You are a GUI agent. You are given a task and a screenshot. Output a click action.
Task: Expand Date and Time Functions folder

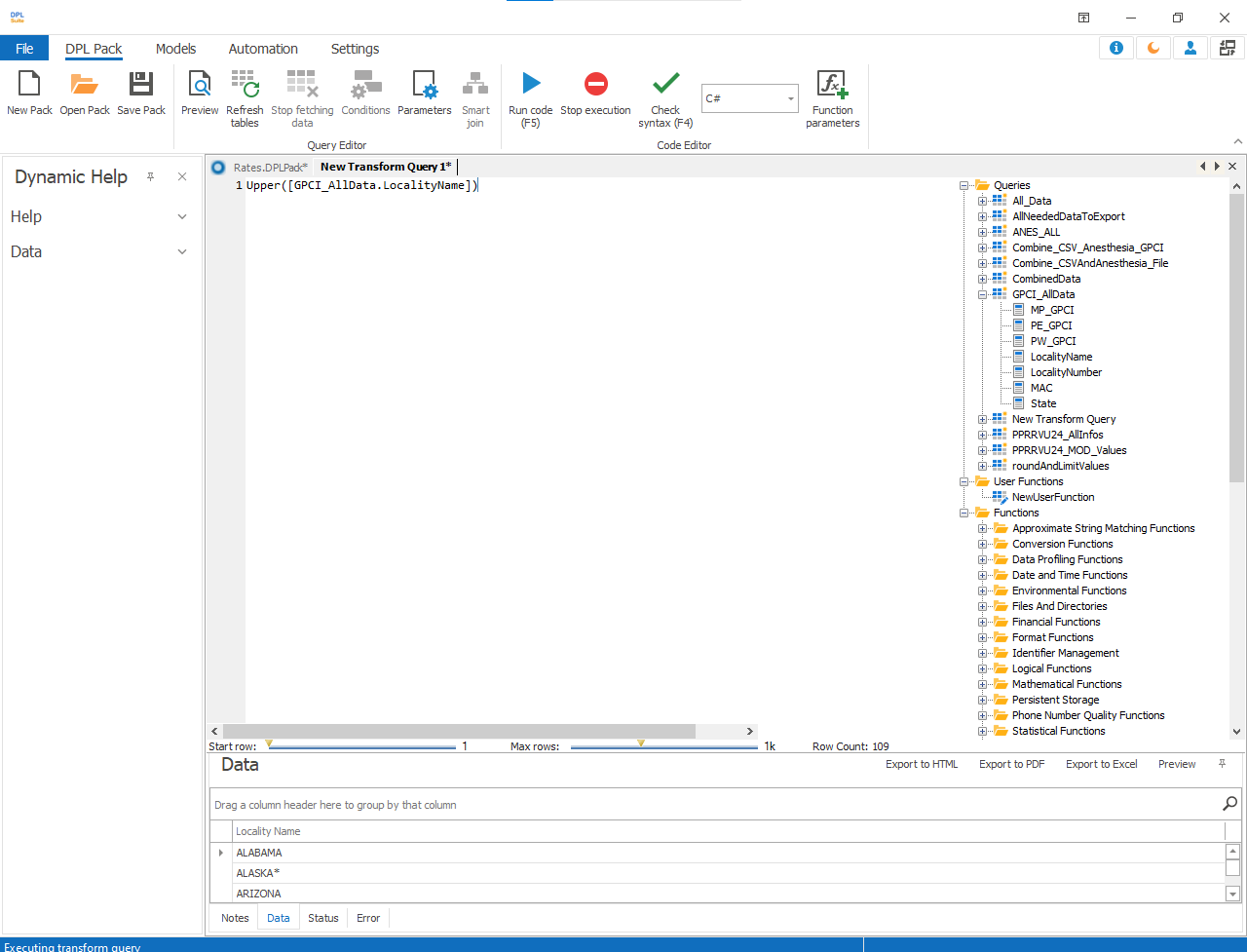983,575
